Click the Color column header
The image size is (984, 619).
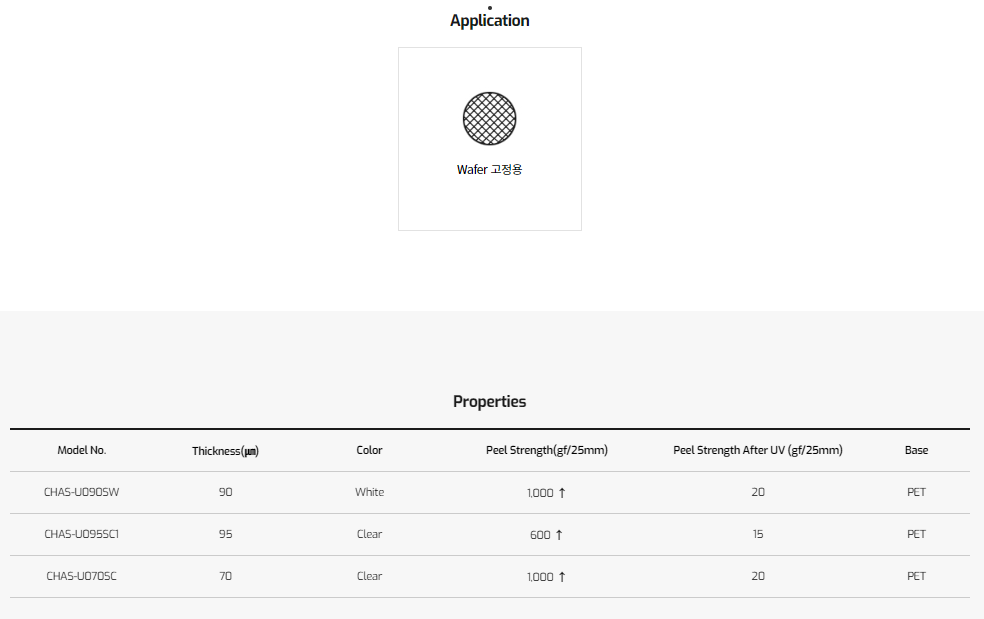point(369,450)
